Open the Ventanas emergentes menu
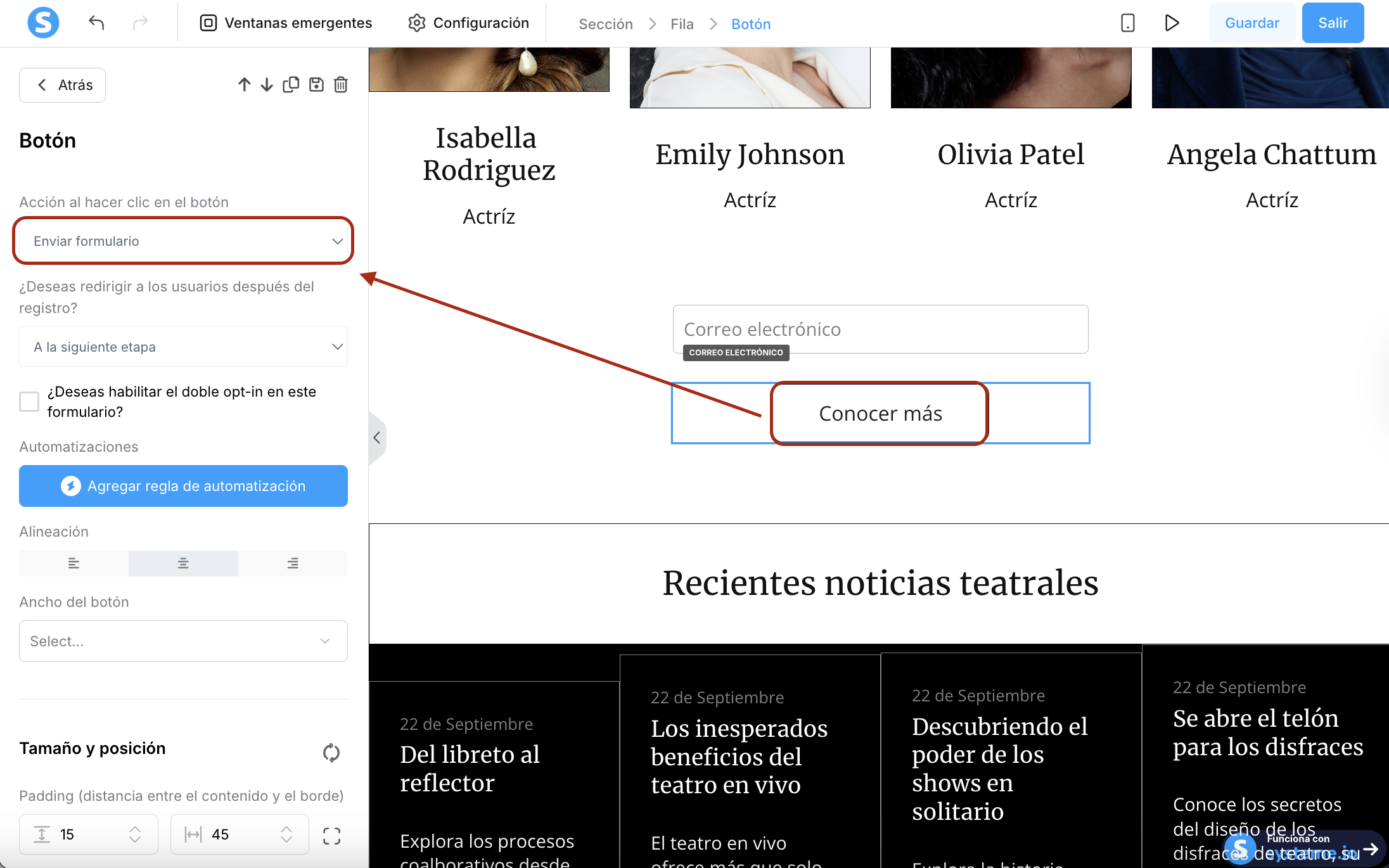This screenshot has width=1389, height=868. 286,23
